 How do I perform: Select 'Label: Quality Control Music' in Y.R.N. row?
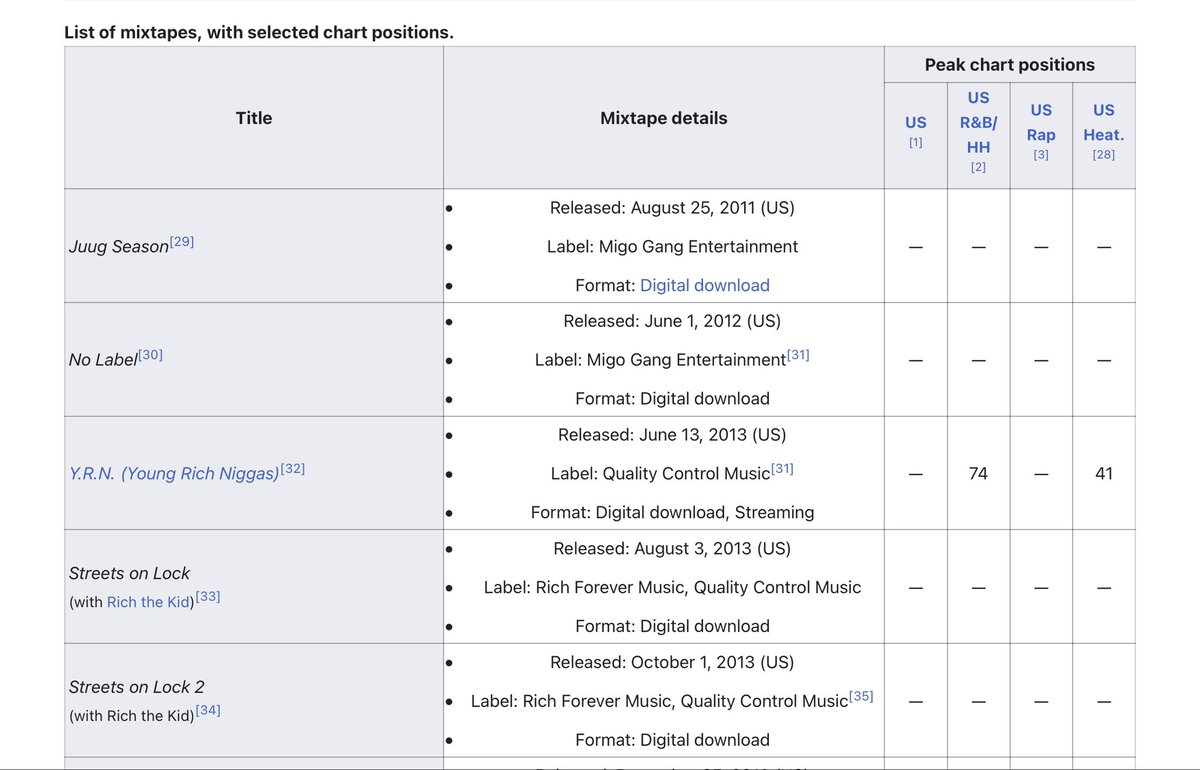pyautogui.click(x=660, y=473)
